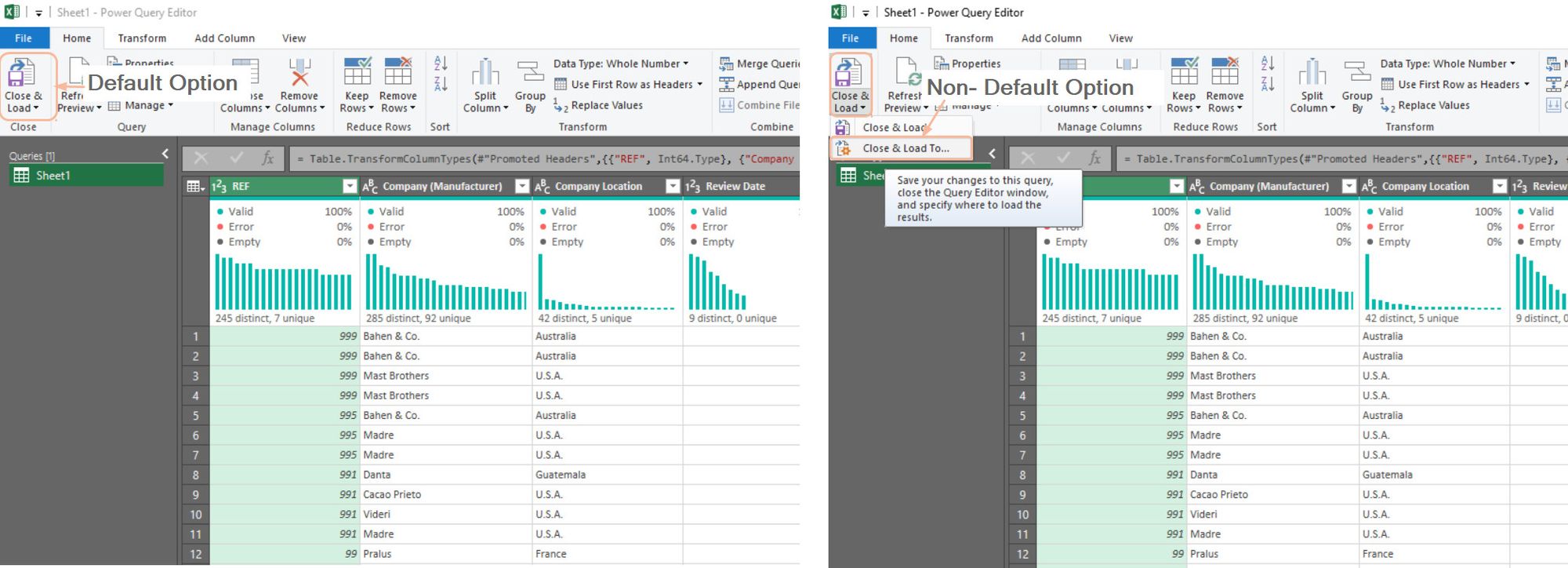Click Split Column icon in left window

[x=485, y=73]
